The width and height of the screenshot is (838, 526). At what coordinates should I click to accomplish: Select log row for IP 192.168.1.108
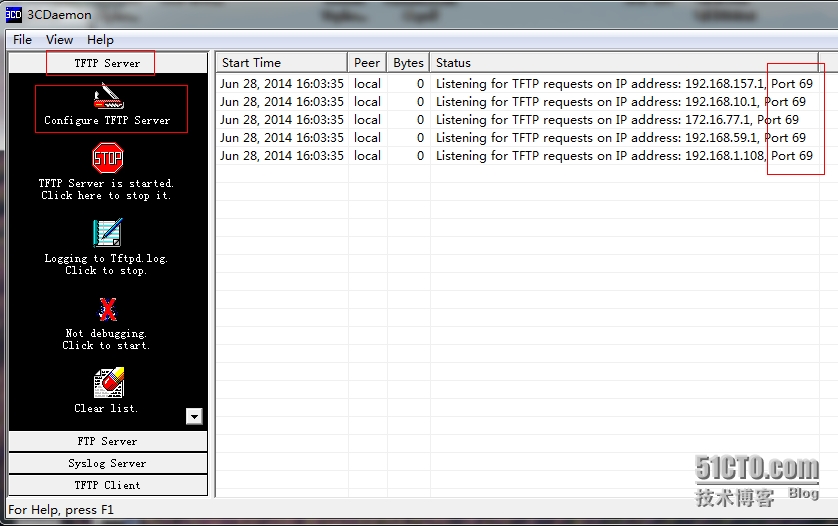(516, 156)
